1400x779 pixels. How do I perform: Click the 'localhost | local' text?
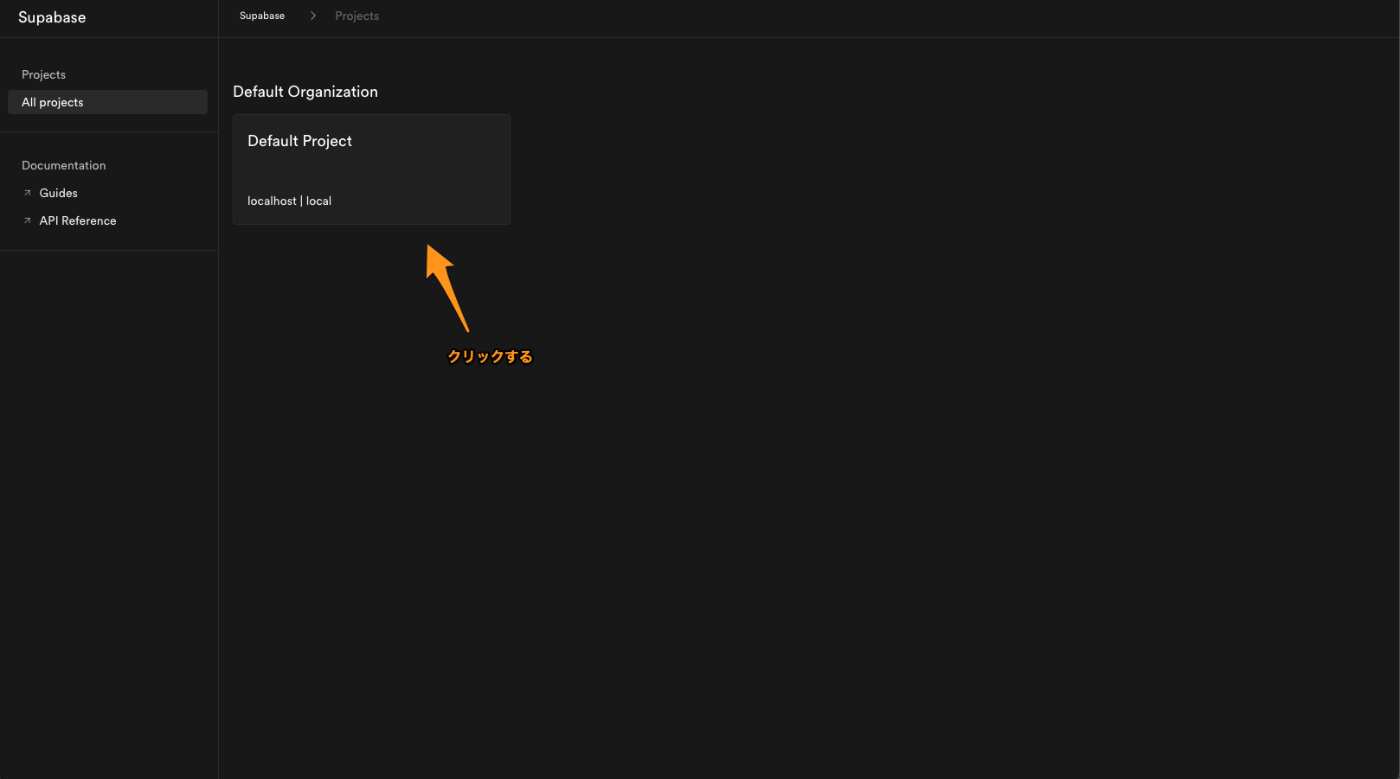(289, 201)
